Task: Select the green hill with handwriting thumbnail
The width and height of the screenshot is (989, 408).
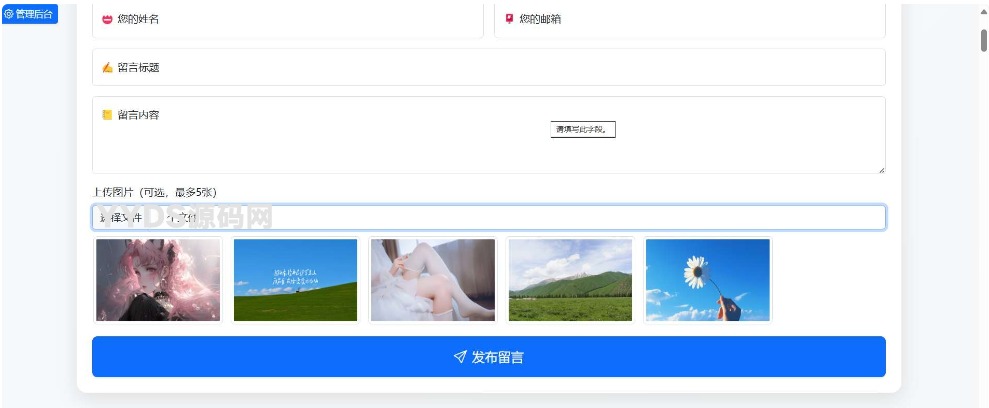Action: 295,280
